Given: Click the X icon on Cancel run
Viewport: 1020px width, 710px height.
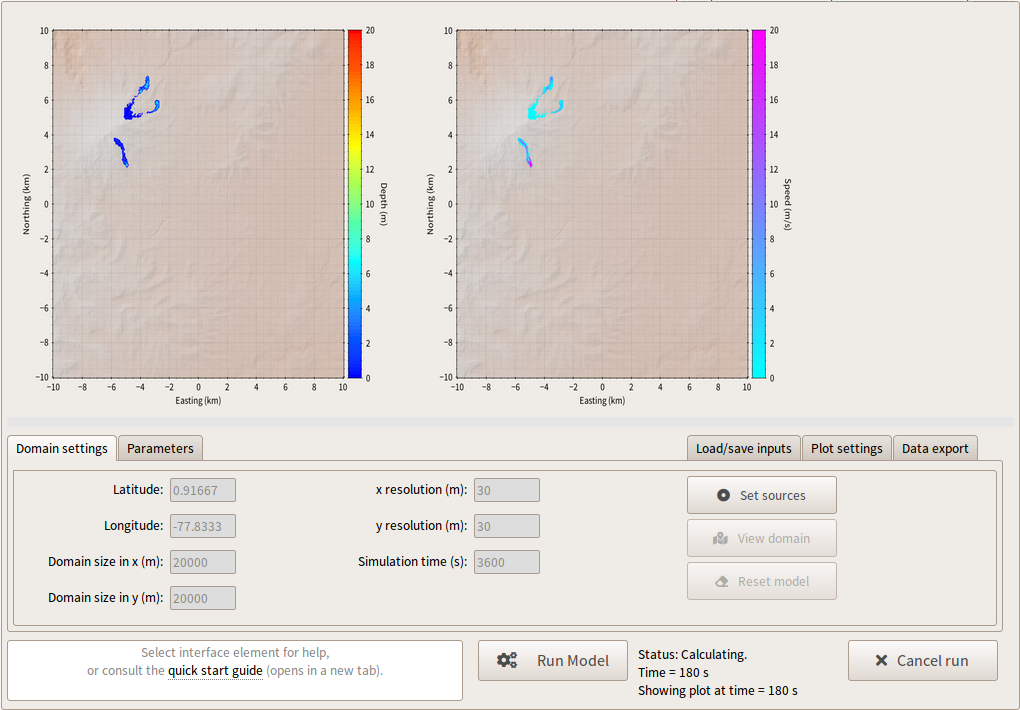Looking at the screenshot, I should (881, 659).
